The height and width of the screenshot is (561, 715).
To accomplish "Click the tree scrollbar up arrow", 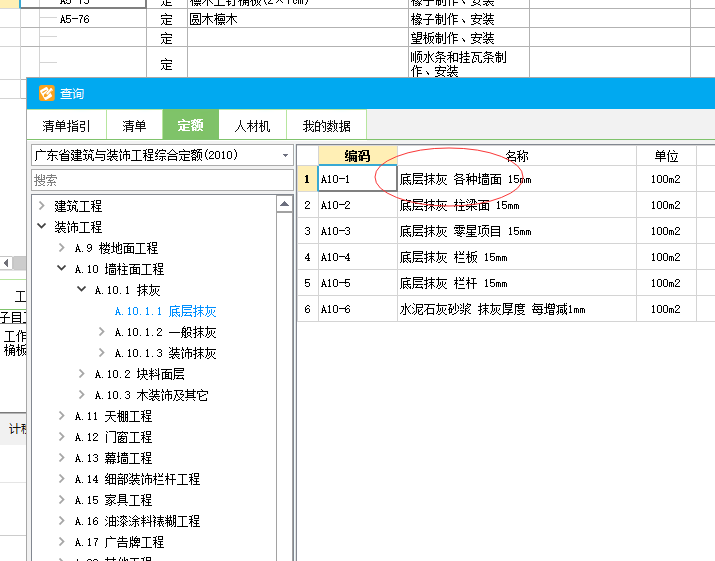I will click(x=285, y=204).
